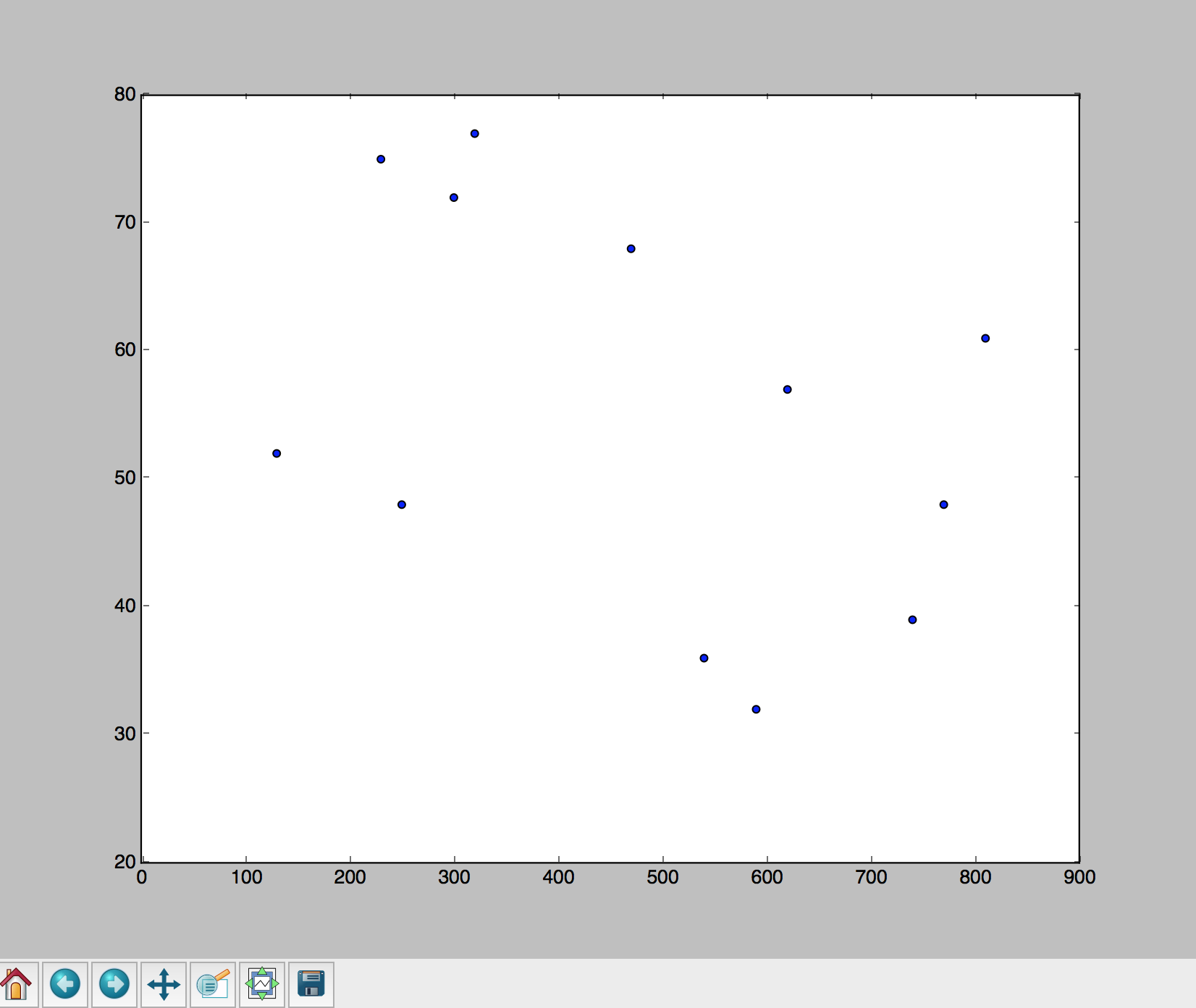Click the rightmost scatter point at y=61

click(x=985, y=339)
